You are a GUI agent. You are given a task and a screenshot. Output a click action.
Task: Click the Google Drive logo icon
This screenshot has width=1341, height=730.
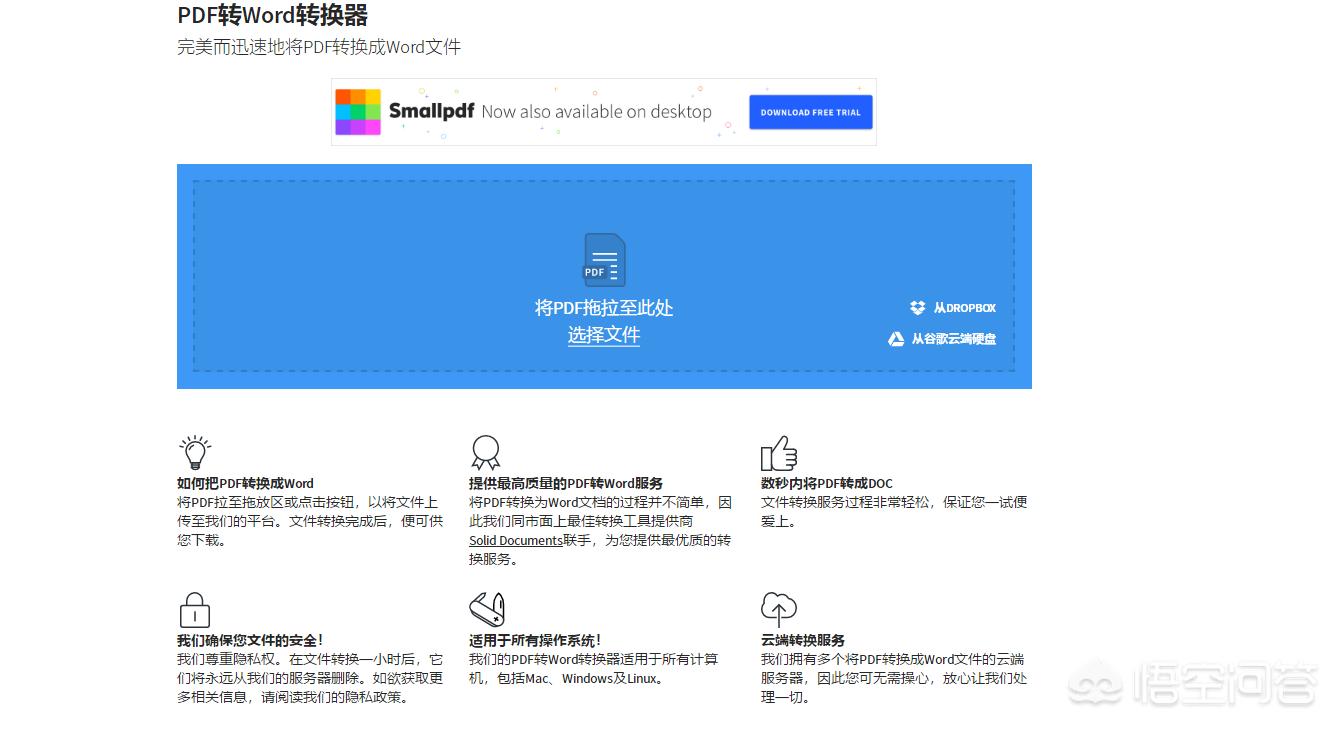[896, 339]
